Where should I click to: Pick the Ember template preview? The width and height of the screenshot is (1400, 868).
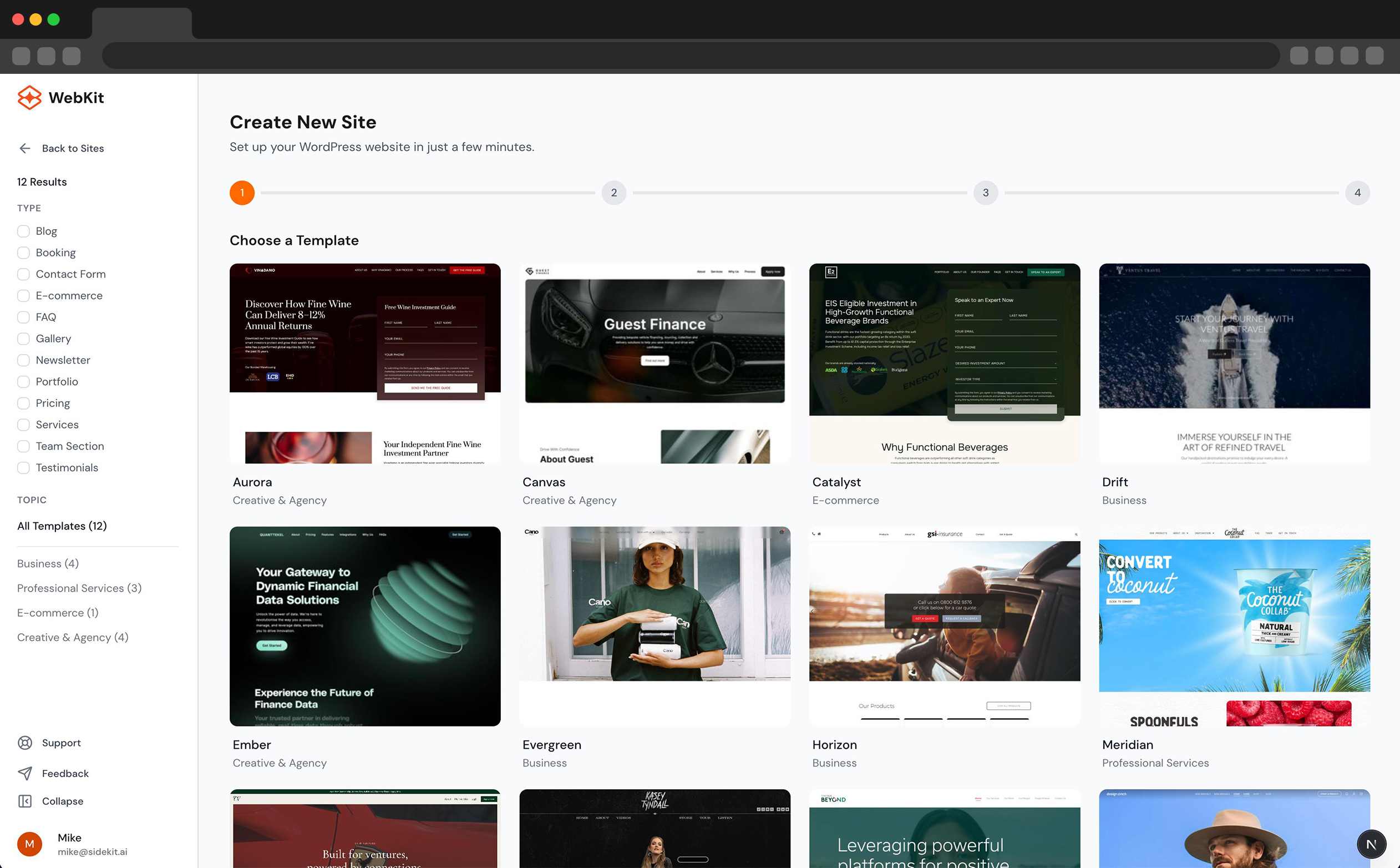pyautogui.click(x=365, y=625)
